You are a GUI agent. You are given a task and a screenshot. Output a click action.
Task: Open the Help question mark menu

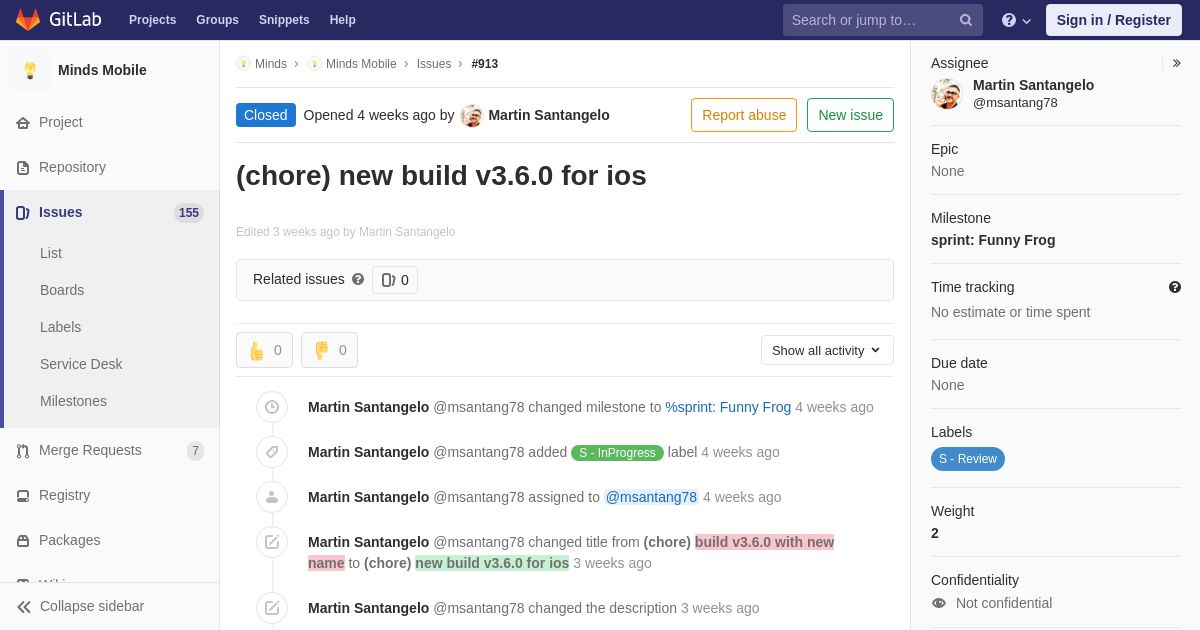point(1016,20)
